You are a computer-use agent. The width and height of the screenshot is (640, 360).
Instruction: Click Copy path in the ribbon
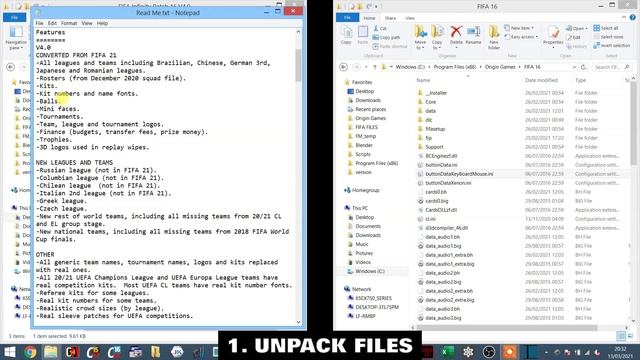point(386,37)
